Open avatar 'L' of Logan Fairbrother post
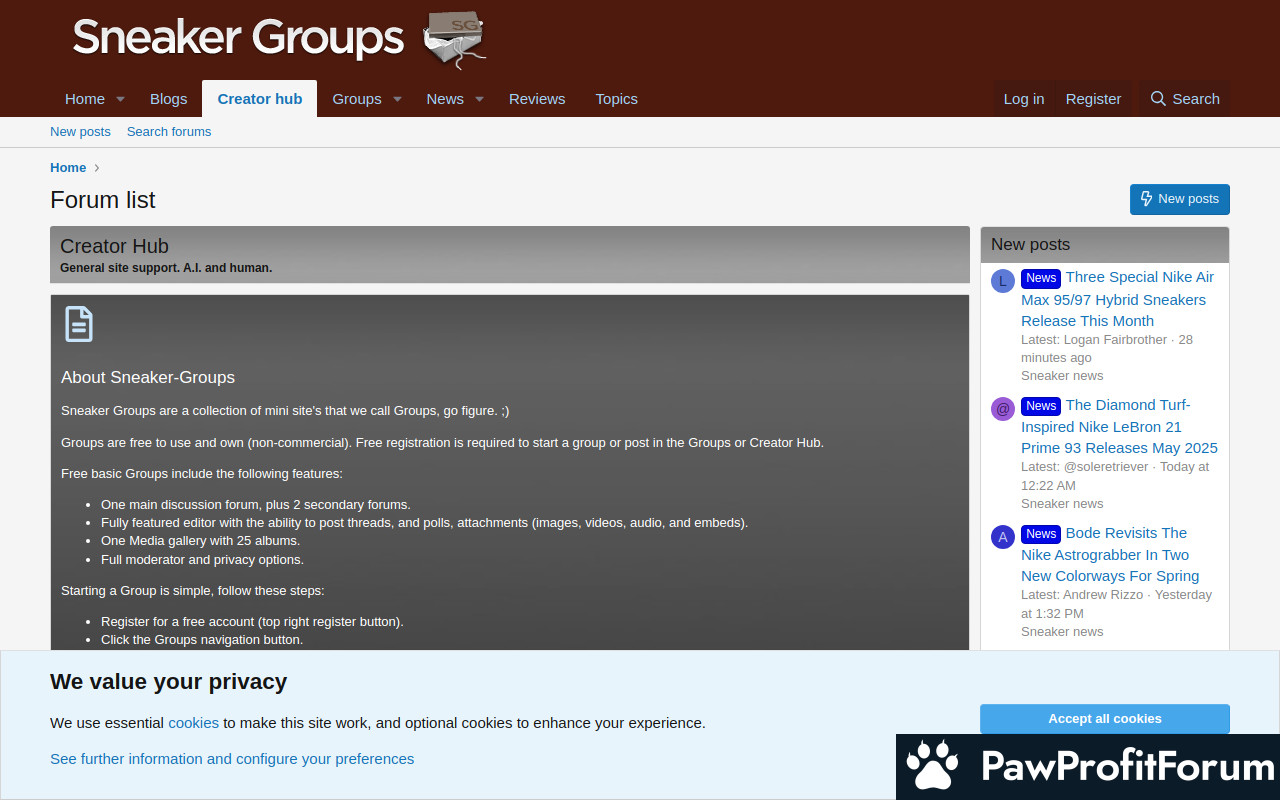1280x800 pixels. click(x=1003, y=281)
